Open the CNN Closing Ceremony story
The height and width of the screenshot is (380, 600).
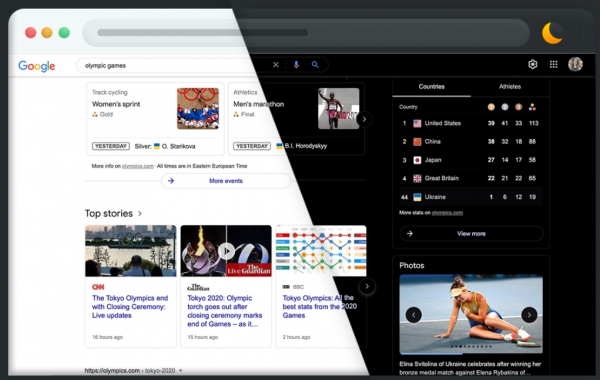click(130, 307)
